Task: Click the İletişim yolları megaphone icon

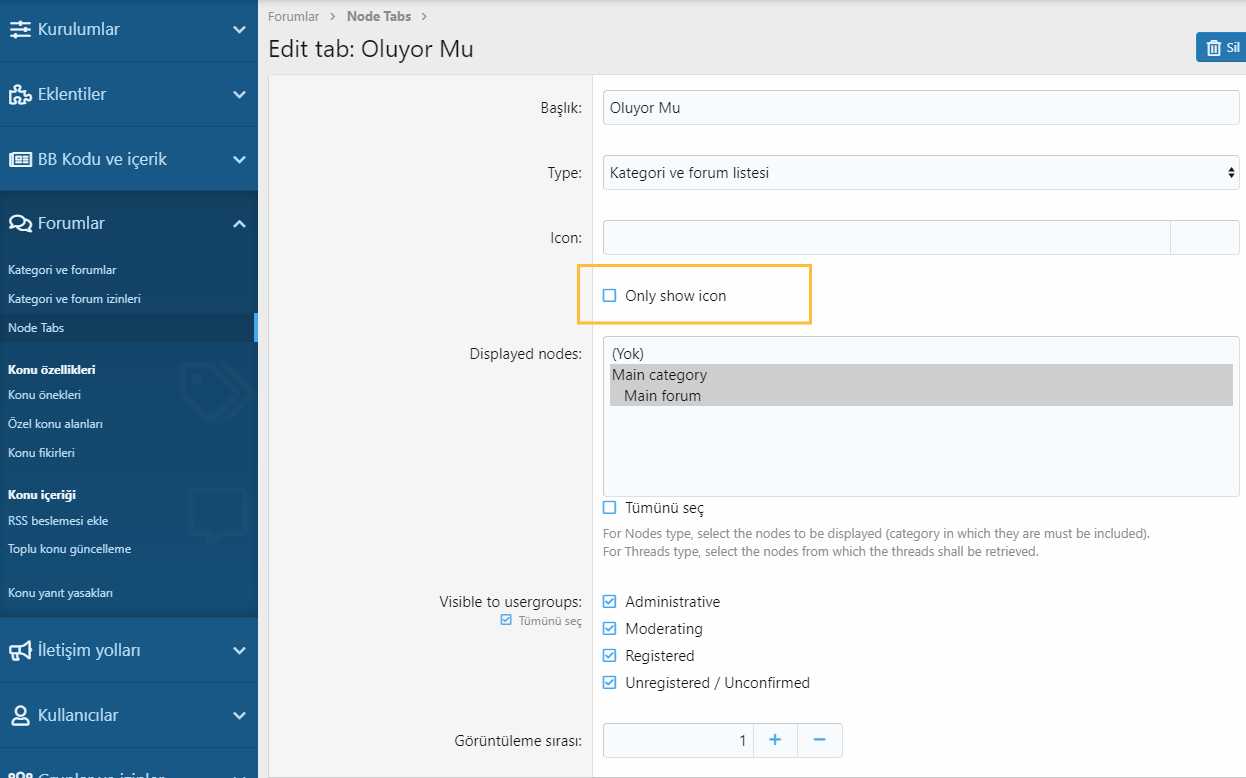Action: click(20, 651)
